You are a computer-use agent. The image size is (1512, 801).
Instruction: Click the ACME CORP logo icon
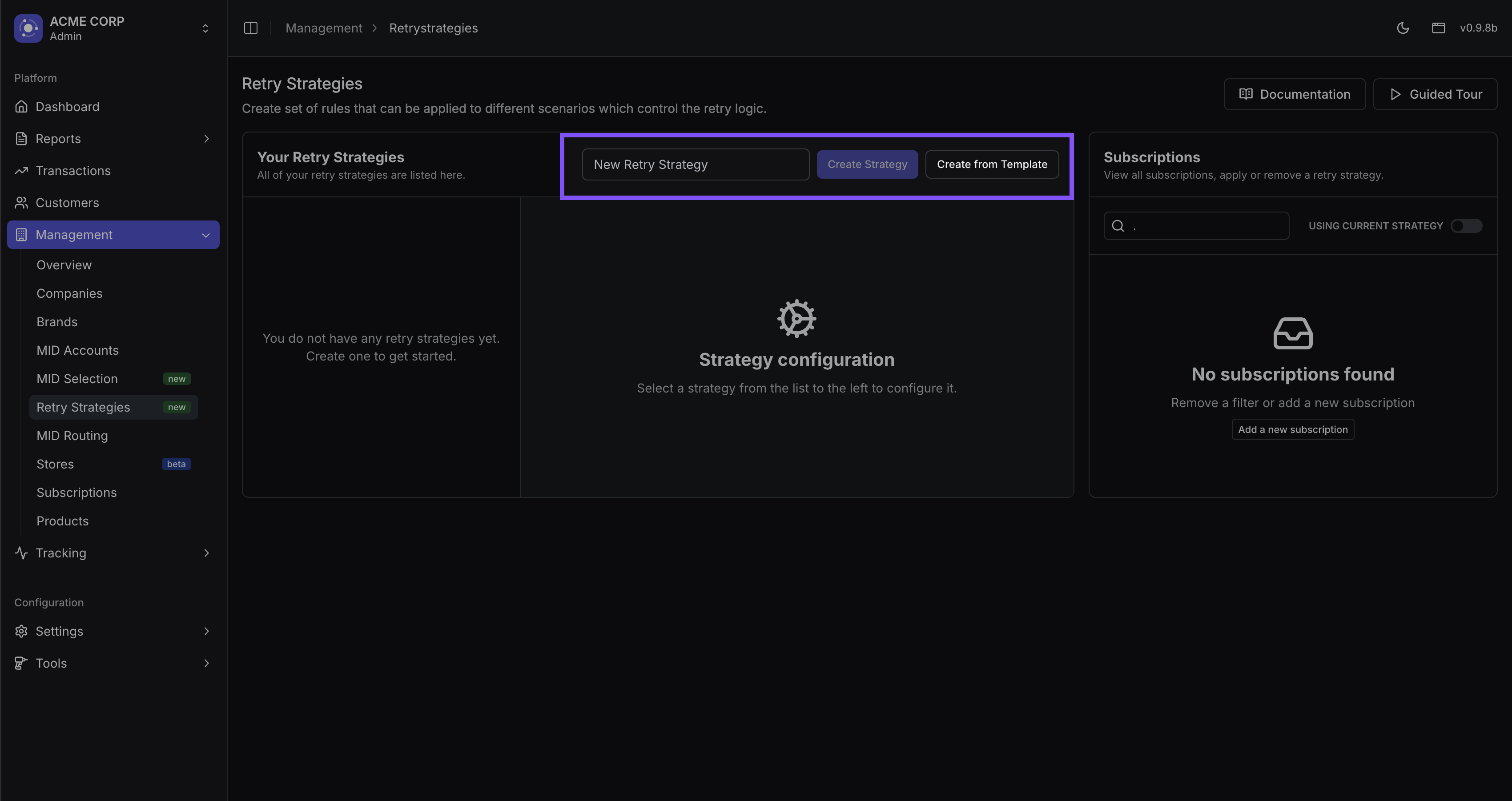(x=28, y=28)
